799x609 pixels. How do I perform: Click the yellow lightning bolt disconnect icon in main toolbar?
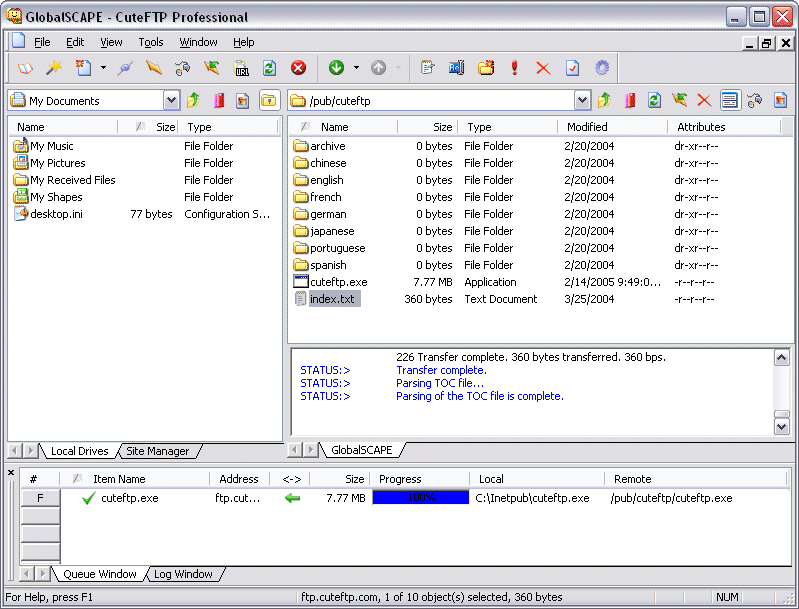(x=153, y=68)
